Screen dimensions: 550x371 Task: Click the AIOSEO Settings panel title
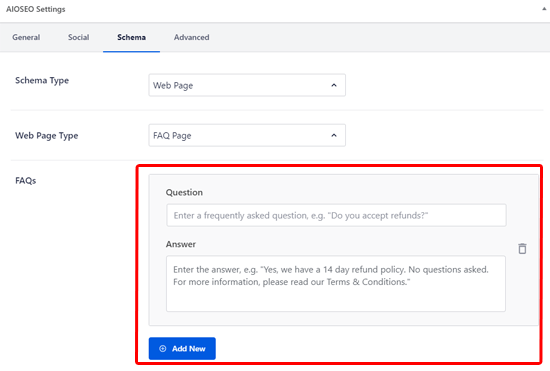point(35,9)
